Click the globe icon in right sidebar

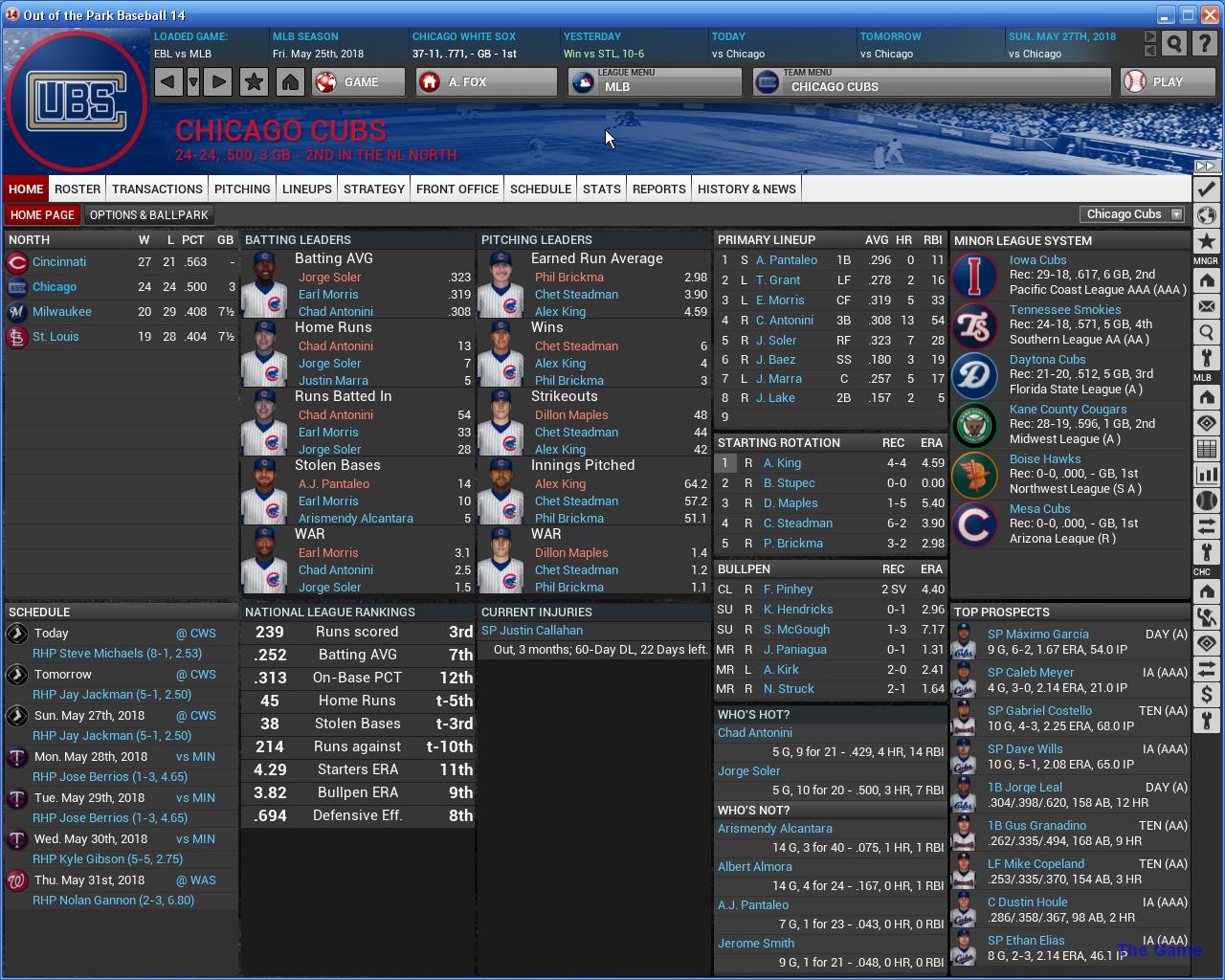1206,215
